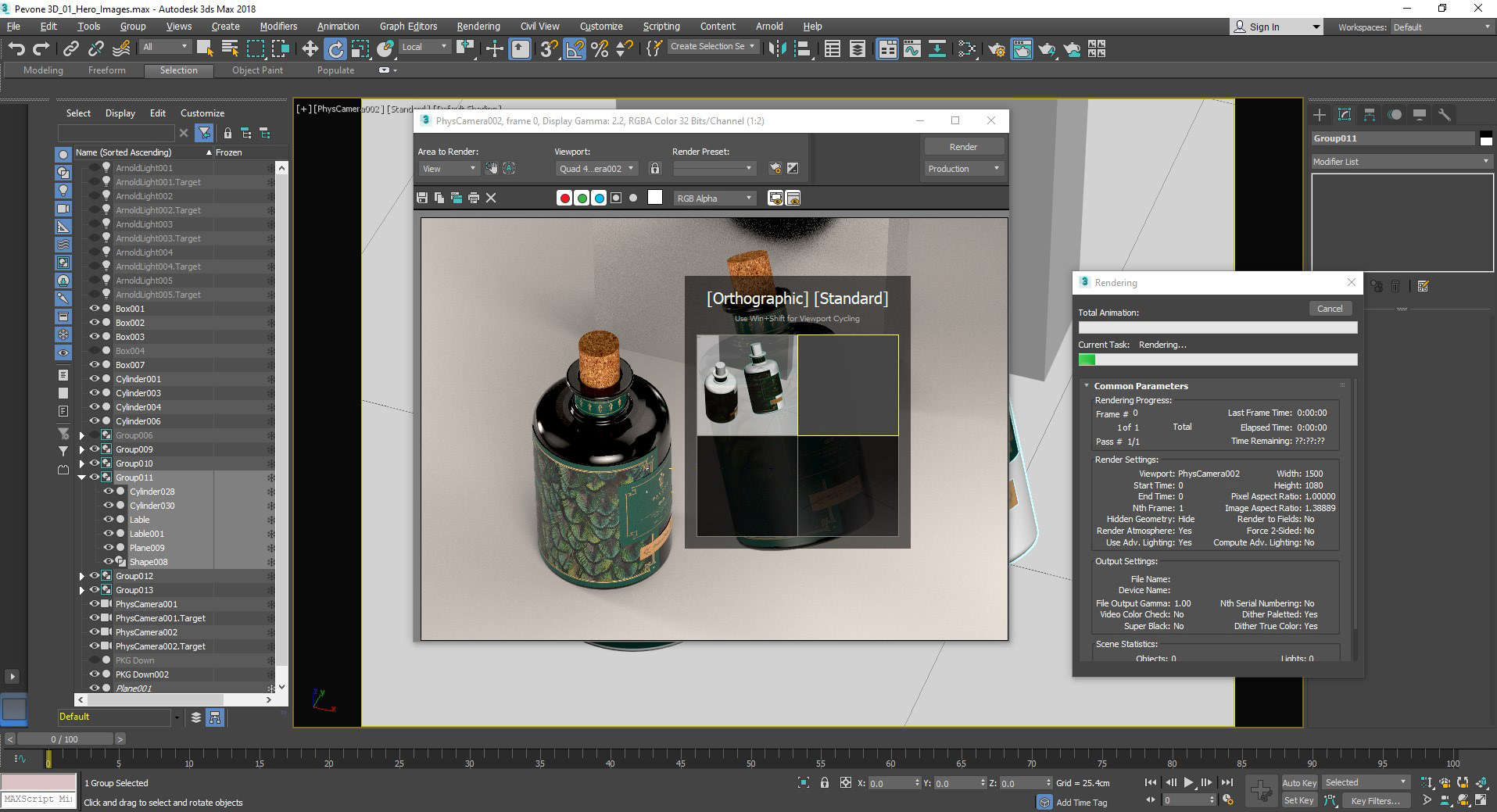Open the Motion panel icon
The height and width of the screenshot is (812, 1497).
tap(1395, 115)
